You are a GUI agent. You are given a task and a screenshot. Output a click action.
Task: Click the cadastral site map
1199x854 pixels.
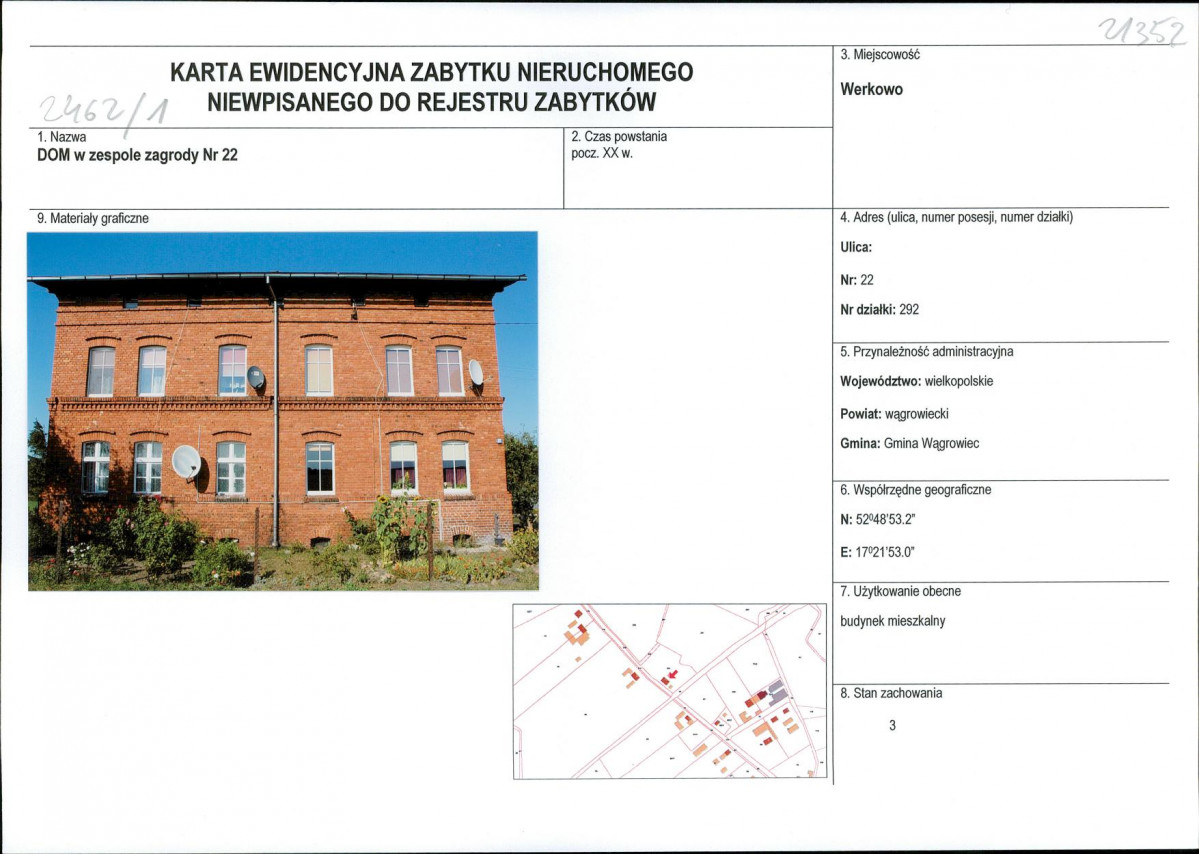(x=670, y=692)
